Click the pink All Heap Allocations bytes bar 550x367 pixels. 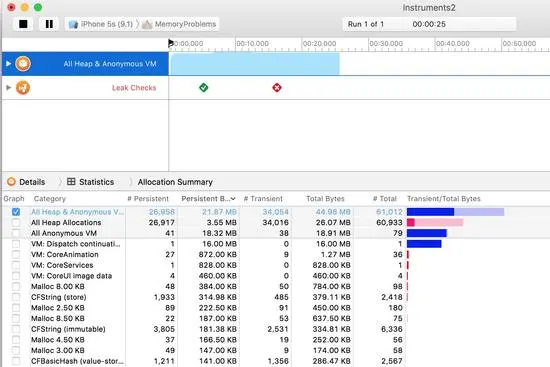[435, 222]
